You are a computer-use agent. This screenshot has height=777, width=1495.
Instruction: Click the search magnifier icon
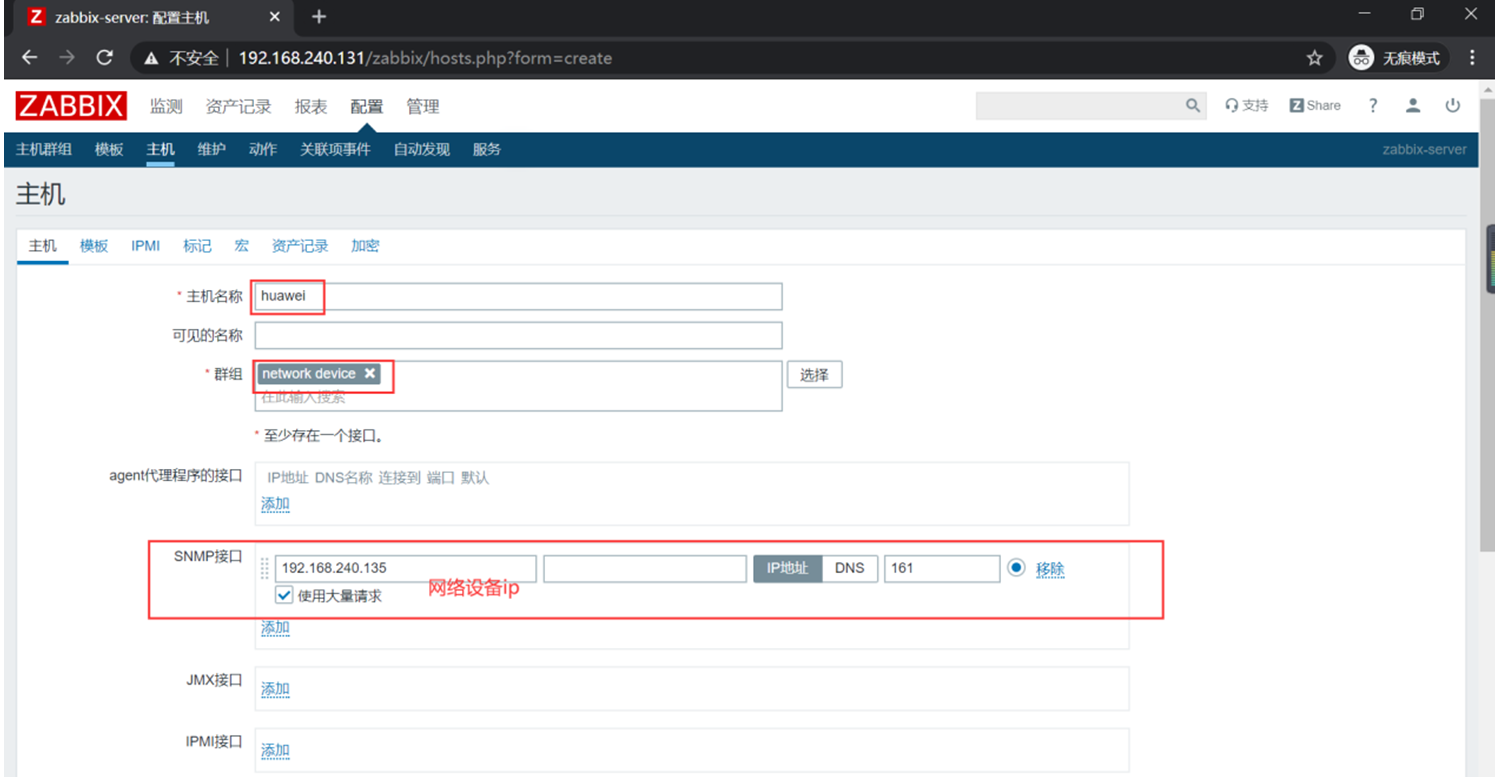1192,105
